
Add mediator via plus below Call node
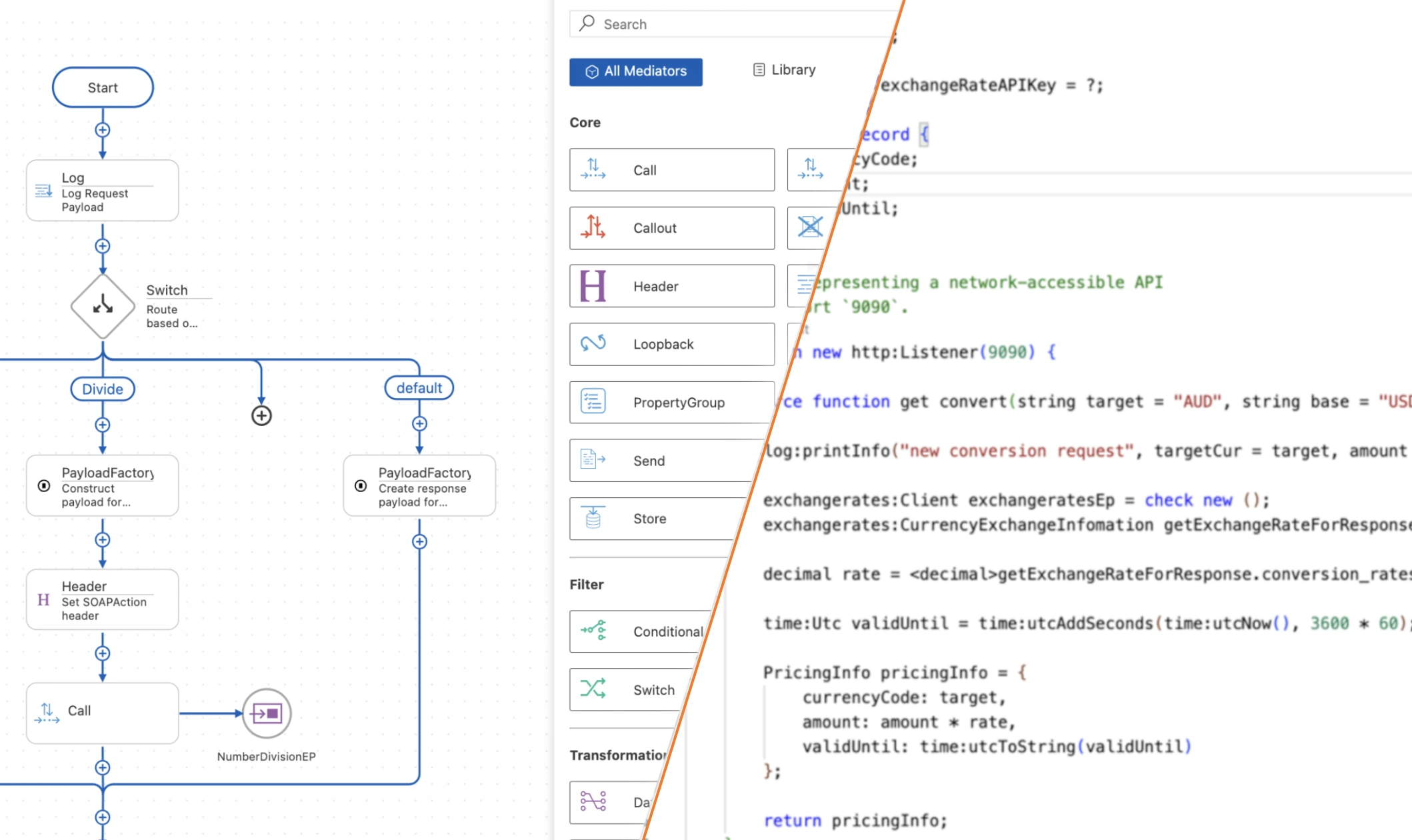coord(103,767)
